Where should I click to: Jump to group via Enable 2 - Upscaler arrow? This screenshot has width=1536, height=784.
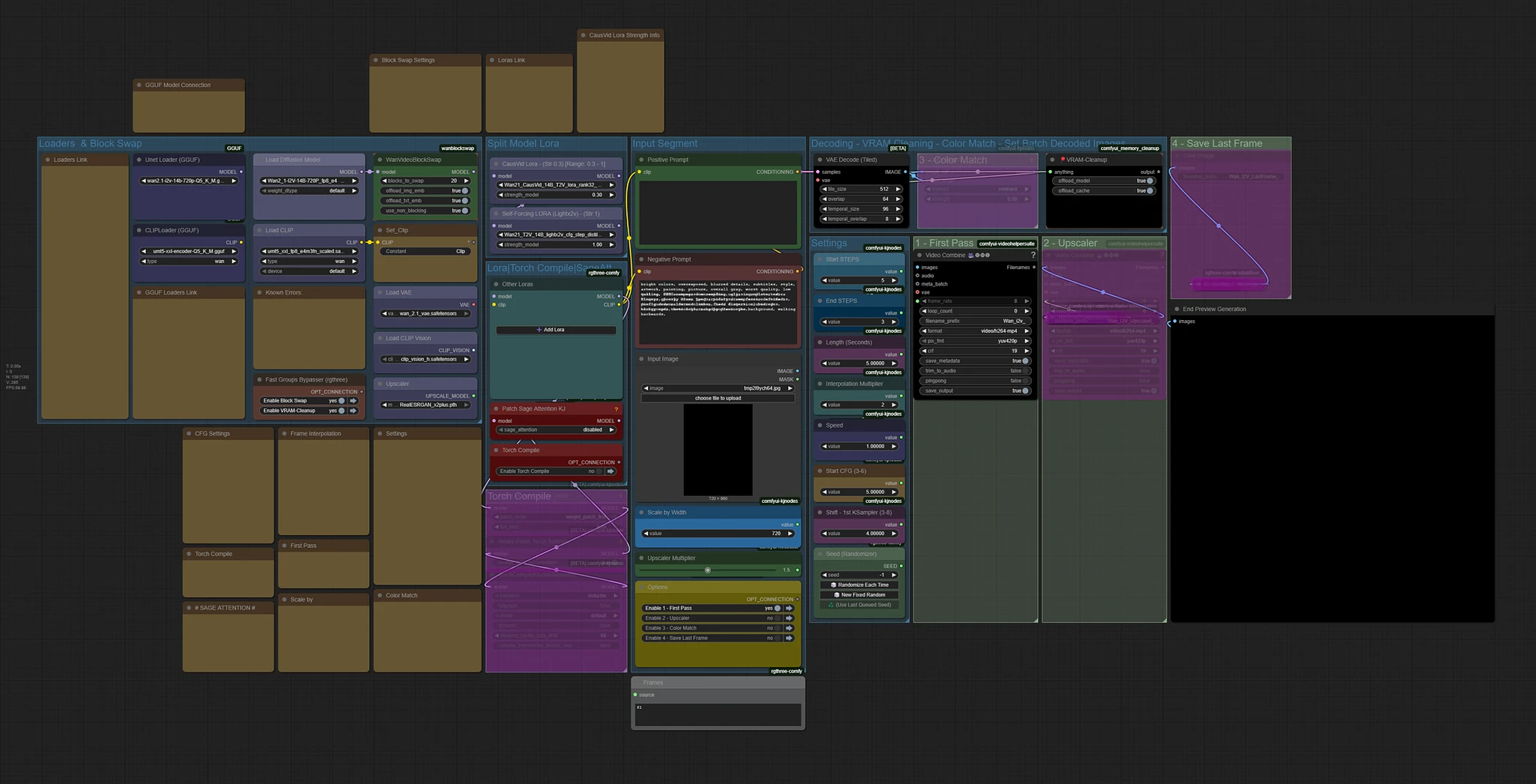(x=789, y=618)
